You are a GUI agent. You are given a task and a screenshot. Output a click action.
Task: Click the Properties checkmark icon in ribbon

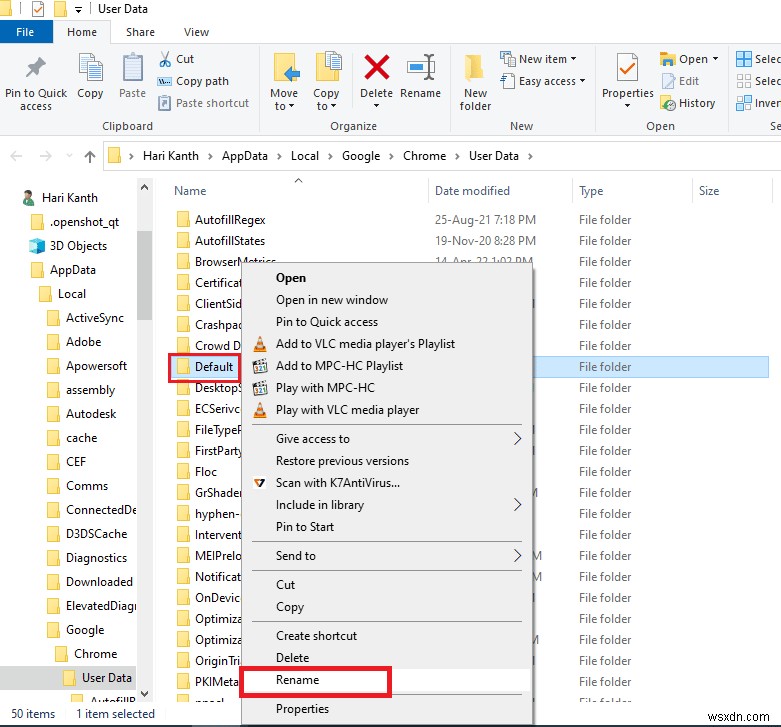pos(627,68)
